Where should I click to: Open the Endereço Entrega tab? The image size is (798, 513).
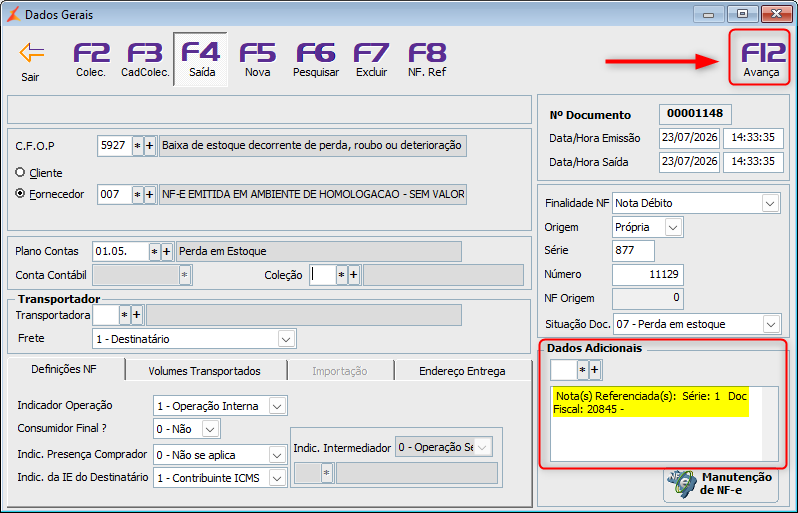coord(462,371)
